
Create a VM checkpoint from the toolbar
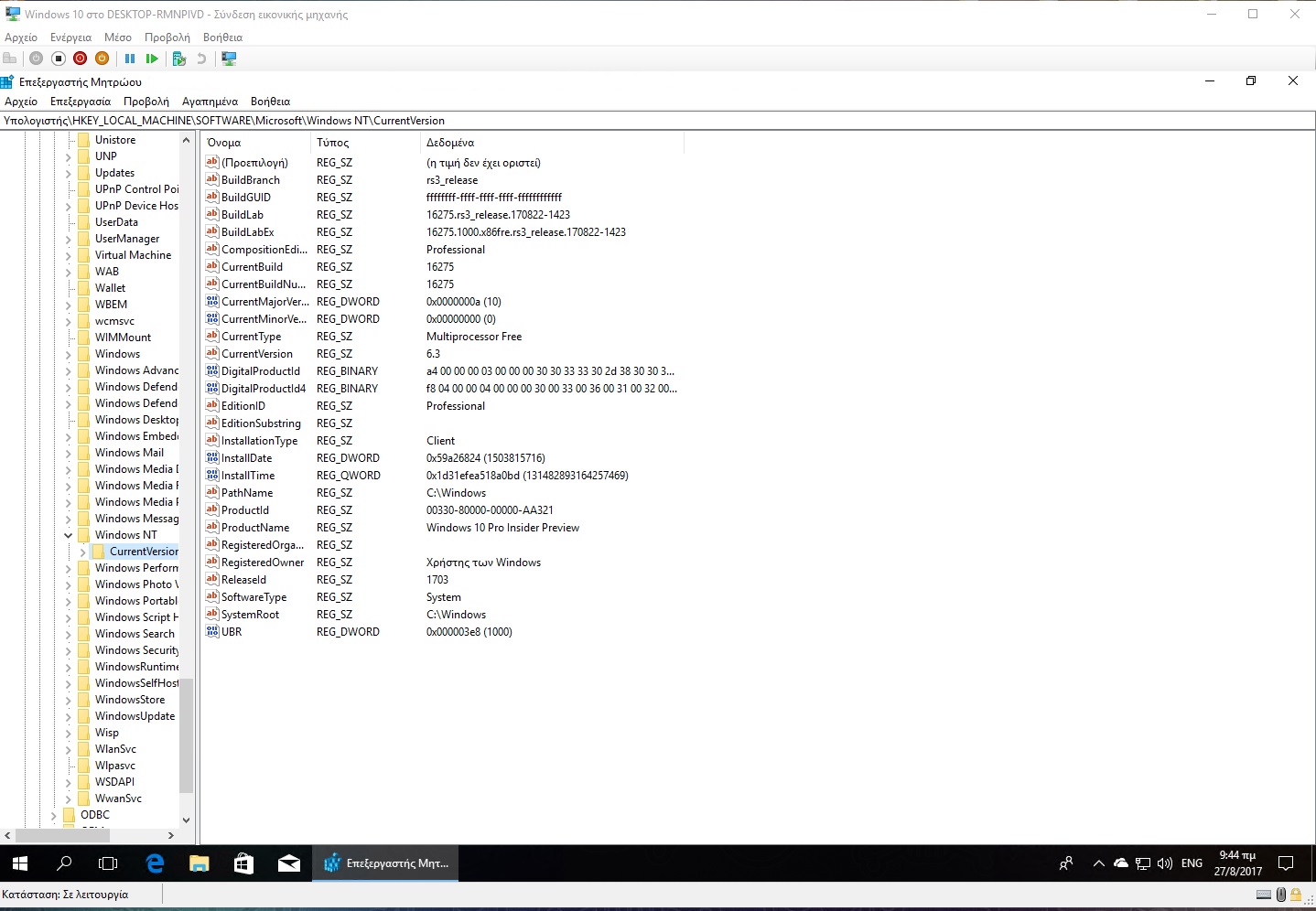179,59
